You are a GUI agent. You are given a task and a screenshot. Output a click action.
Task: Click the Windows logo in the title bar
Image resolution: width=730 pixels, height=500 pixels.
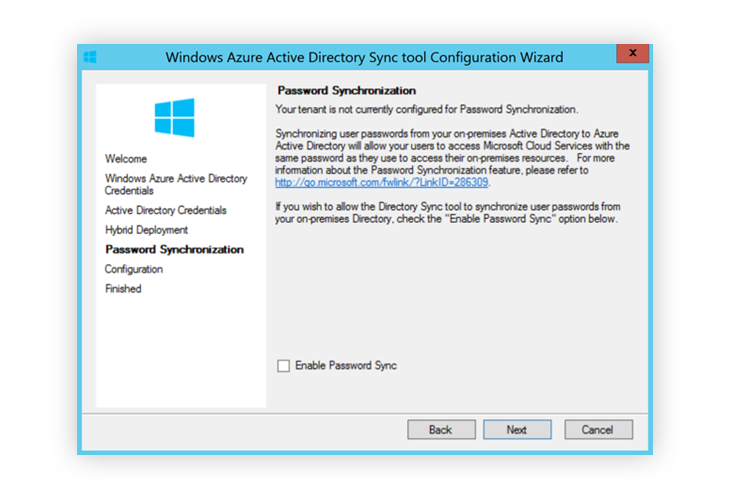90,57
